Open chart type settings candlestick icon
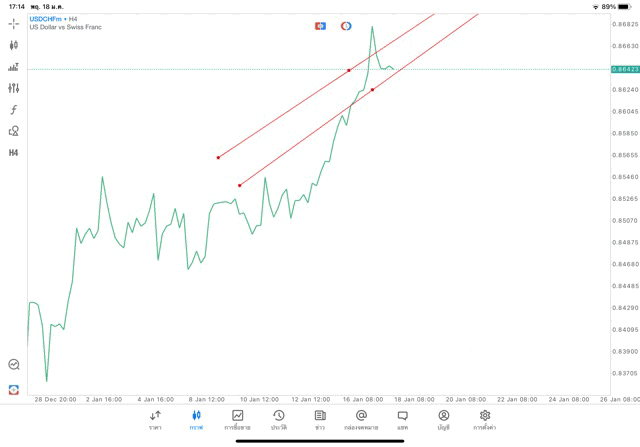 [13, 45]
